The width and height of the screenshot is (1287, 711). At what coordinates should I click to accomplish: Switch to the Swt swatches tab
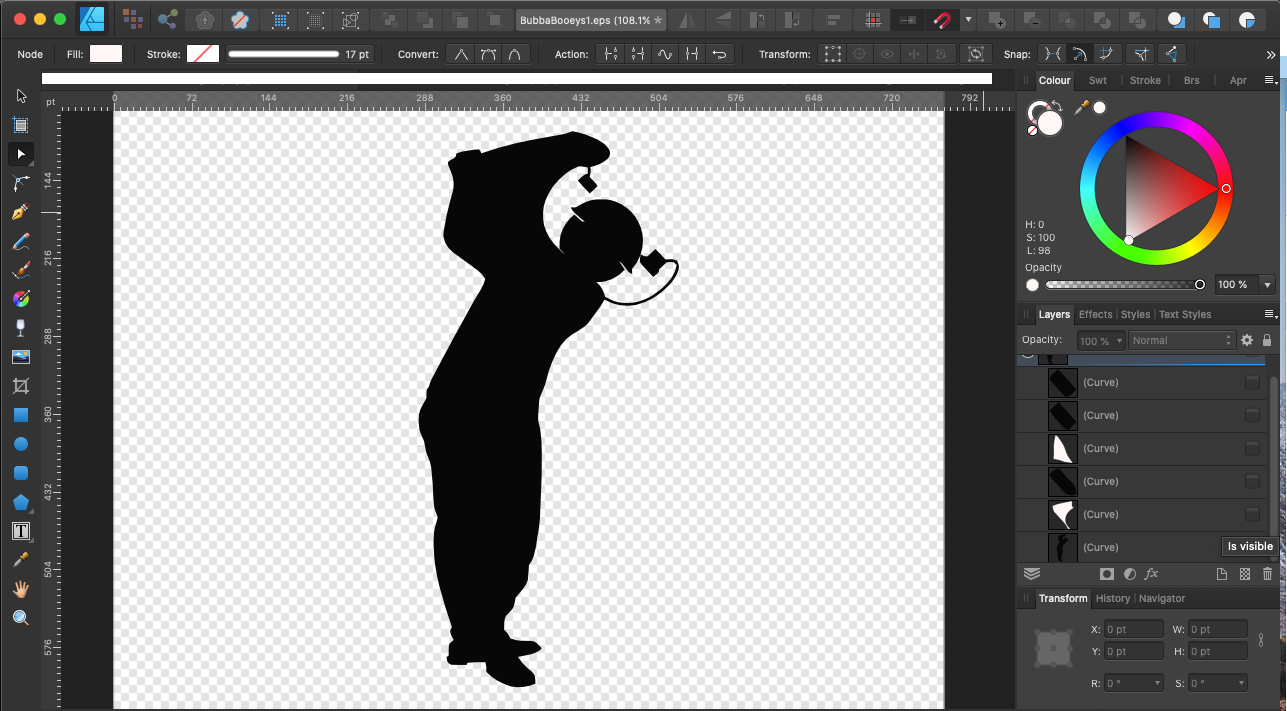coord(1098,80)
